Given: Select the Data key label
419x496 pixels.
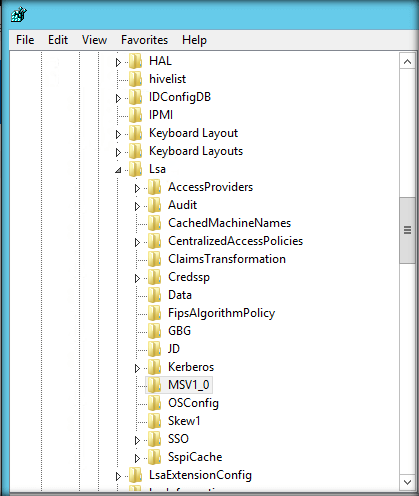Looking at the screenshot, I should (x=180, y=295).
